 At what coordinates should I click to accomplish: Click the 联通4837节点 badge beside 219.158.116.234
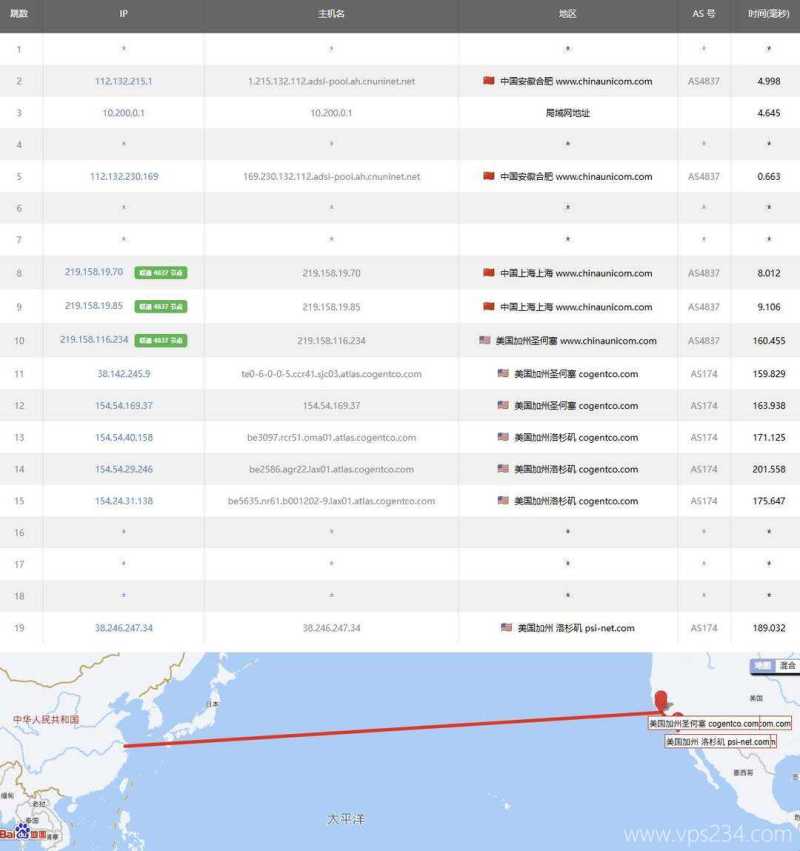pos(163,340)
